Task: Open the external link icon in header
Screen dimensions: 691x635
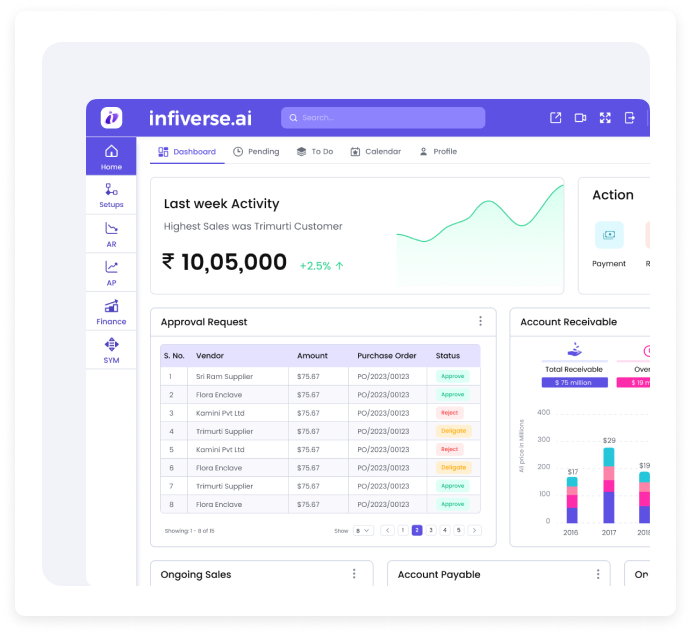Action: click(x=556, y=118)
